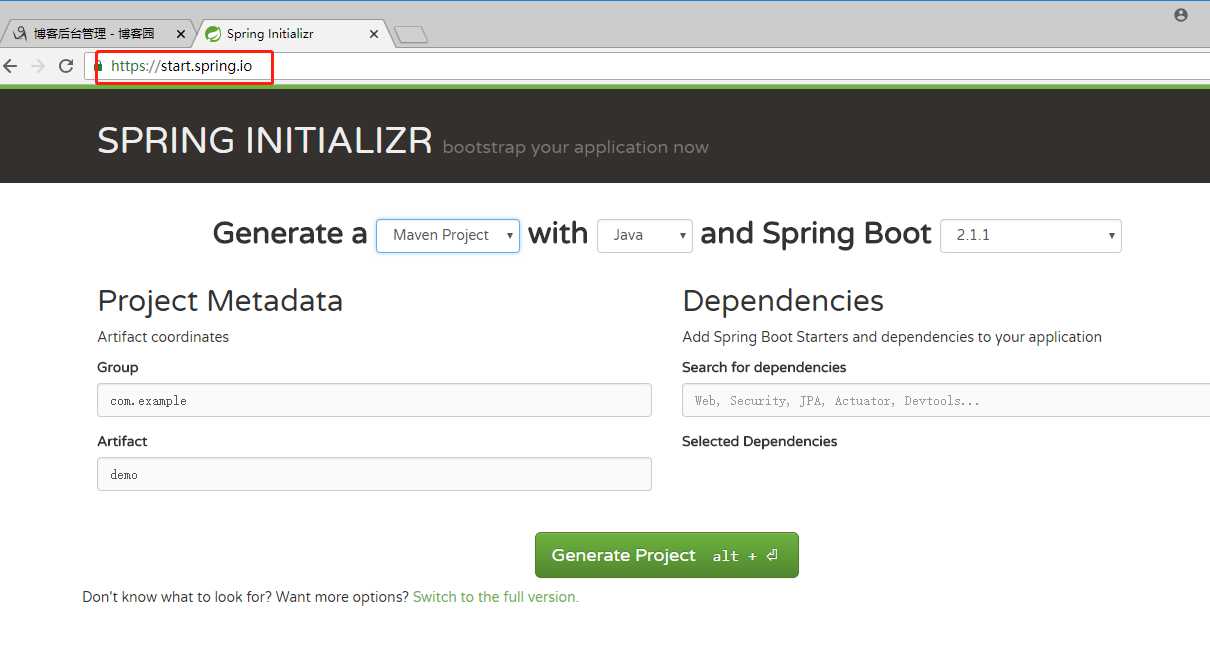This screenshot has height=652, width=1210.
Task: Click the Spring leaf favicon on tab
Action: 213,34
